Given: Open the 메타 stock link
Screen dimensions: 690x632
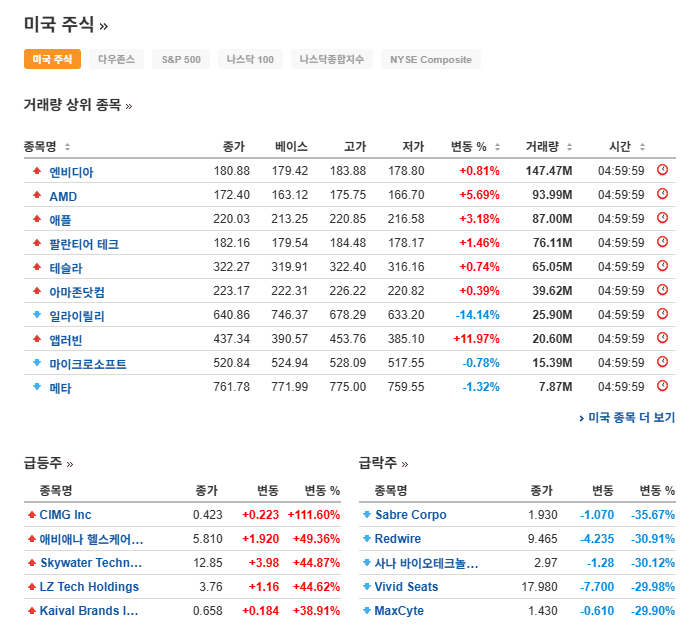Looking at the screenshot, I should coord(60,388).
